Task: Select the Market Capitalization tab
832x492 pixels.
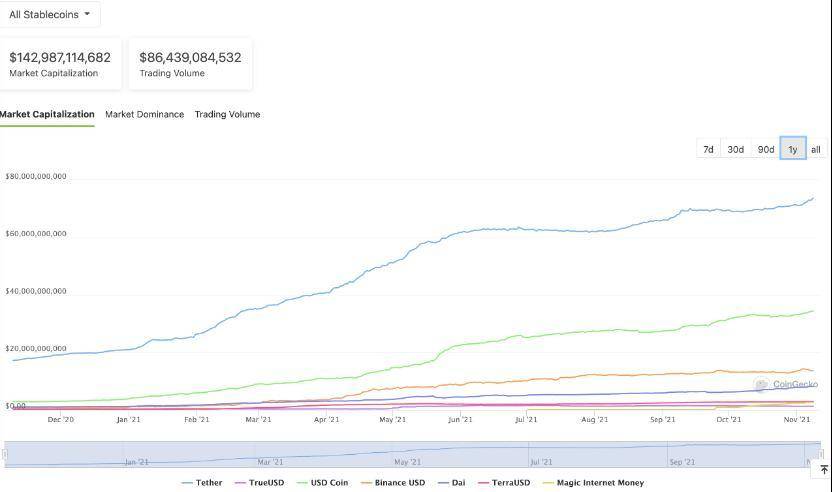Action: 47,114
